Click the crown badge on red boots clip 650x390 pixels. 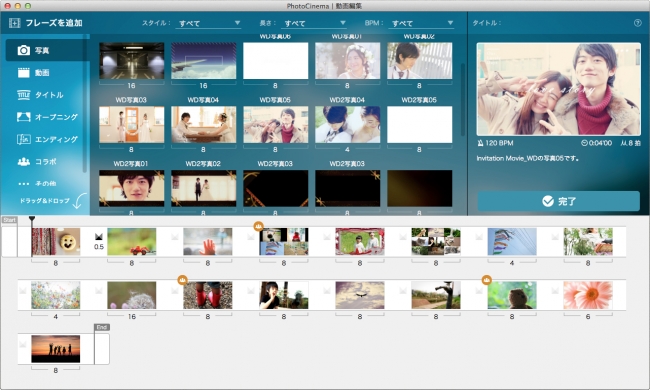[x=182, y=280]
